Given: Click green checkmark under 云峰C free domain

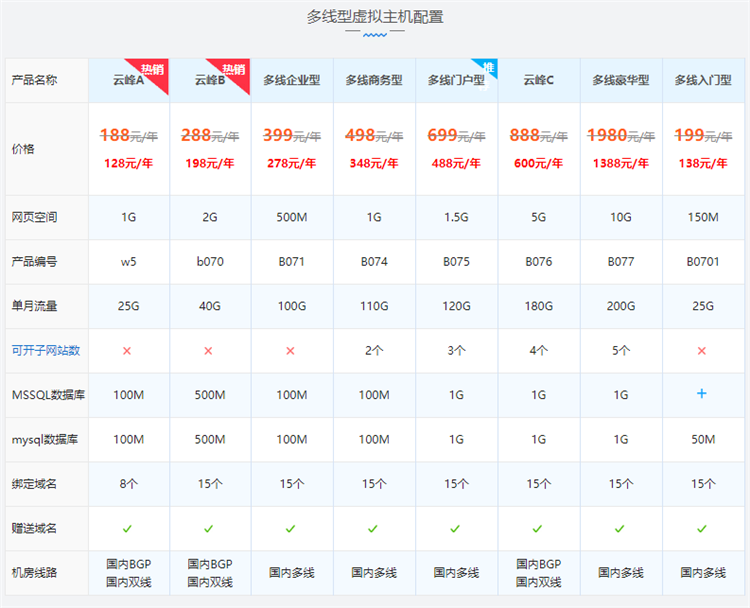Looking at the screenshot, I should pos(537,528).
